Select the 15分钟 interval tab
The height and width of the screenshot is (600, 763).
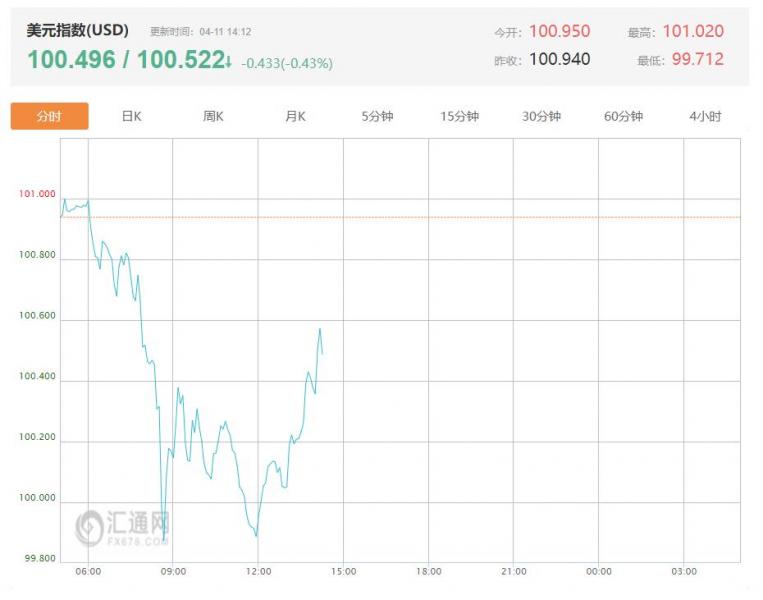(459, 116)
